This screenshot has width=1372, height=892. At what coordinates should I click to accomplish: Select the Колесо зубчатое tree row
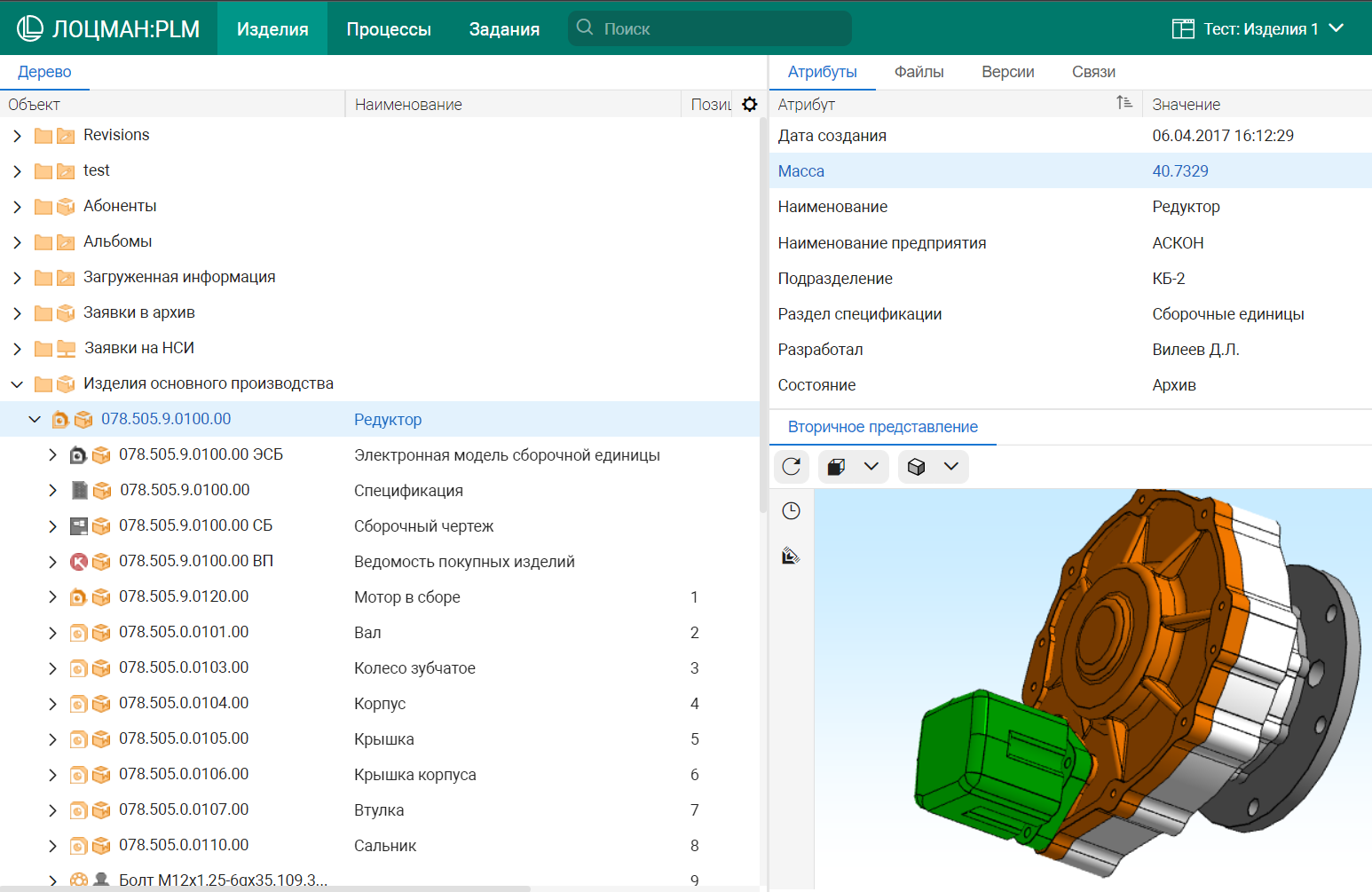pyautogui.click(x=414, y=668)
